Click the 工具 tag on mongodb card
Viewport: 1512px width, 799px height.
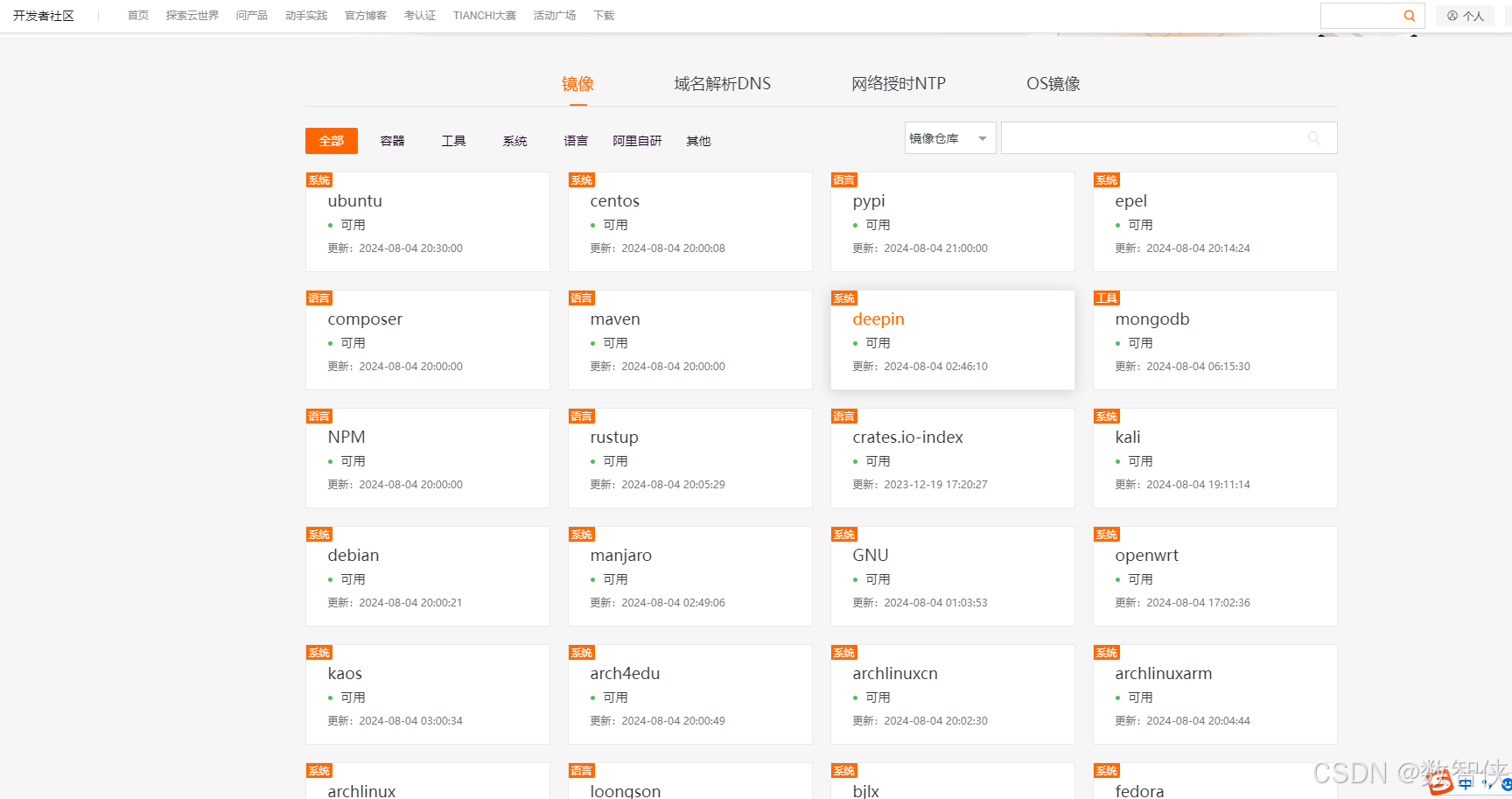pos(1107,298)
